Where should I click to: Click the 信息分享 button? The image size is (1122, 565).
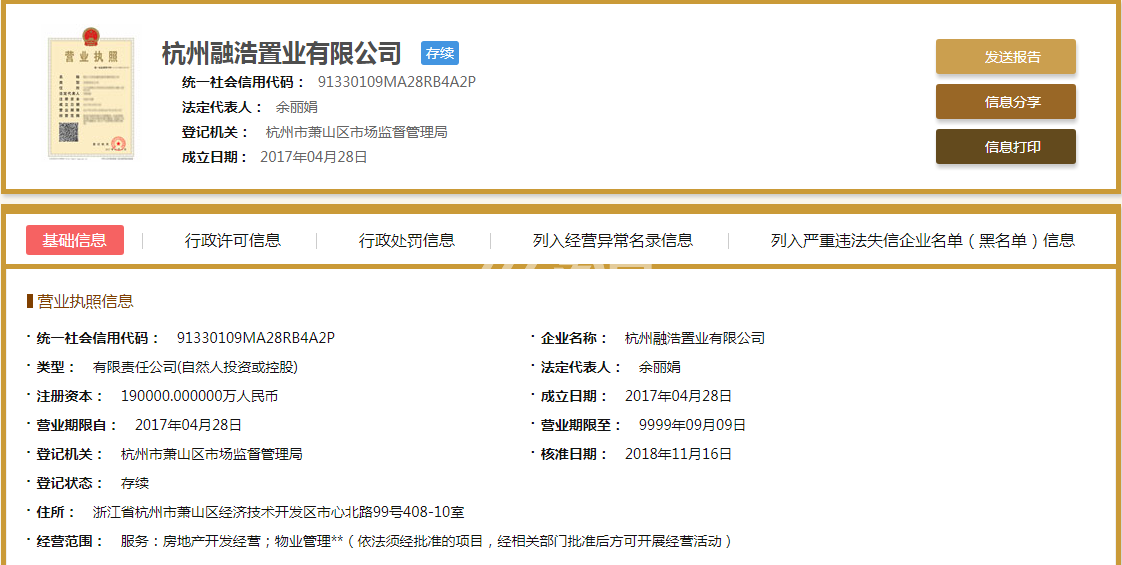(x=1005, y=102)
